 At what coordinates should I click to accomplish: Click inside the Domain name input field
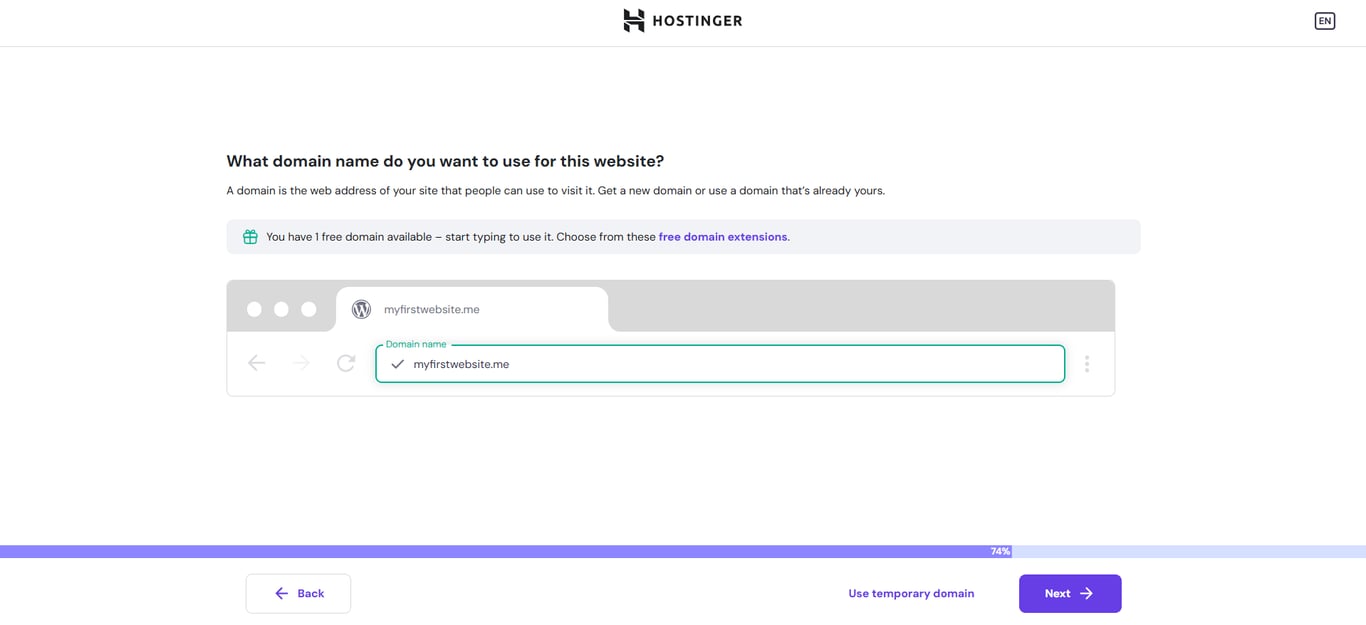pyautogui.click(x=700, y=364)
